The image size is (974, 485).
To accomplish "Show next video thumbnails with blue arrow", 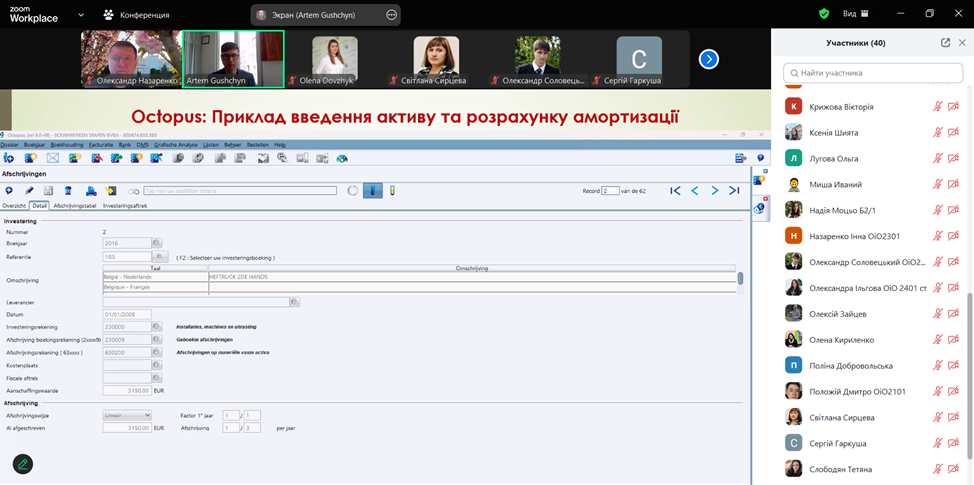I will (x=709, y=59).
